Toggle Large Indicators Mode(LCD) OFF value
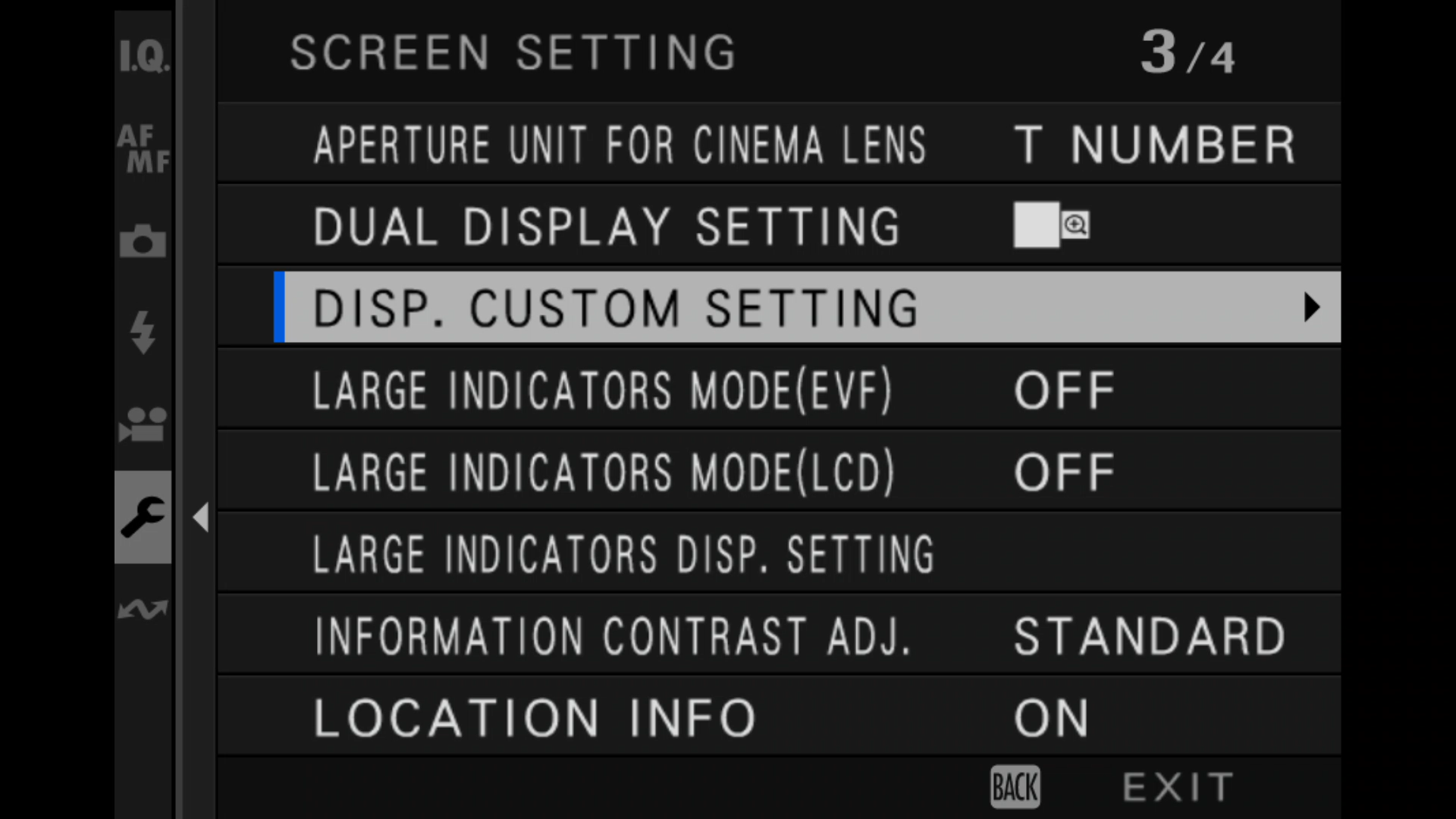Image resolution: width=1456 pixels, height=819 pixels. click(1065, 472)
